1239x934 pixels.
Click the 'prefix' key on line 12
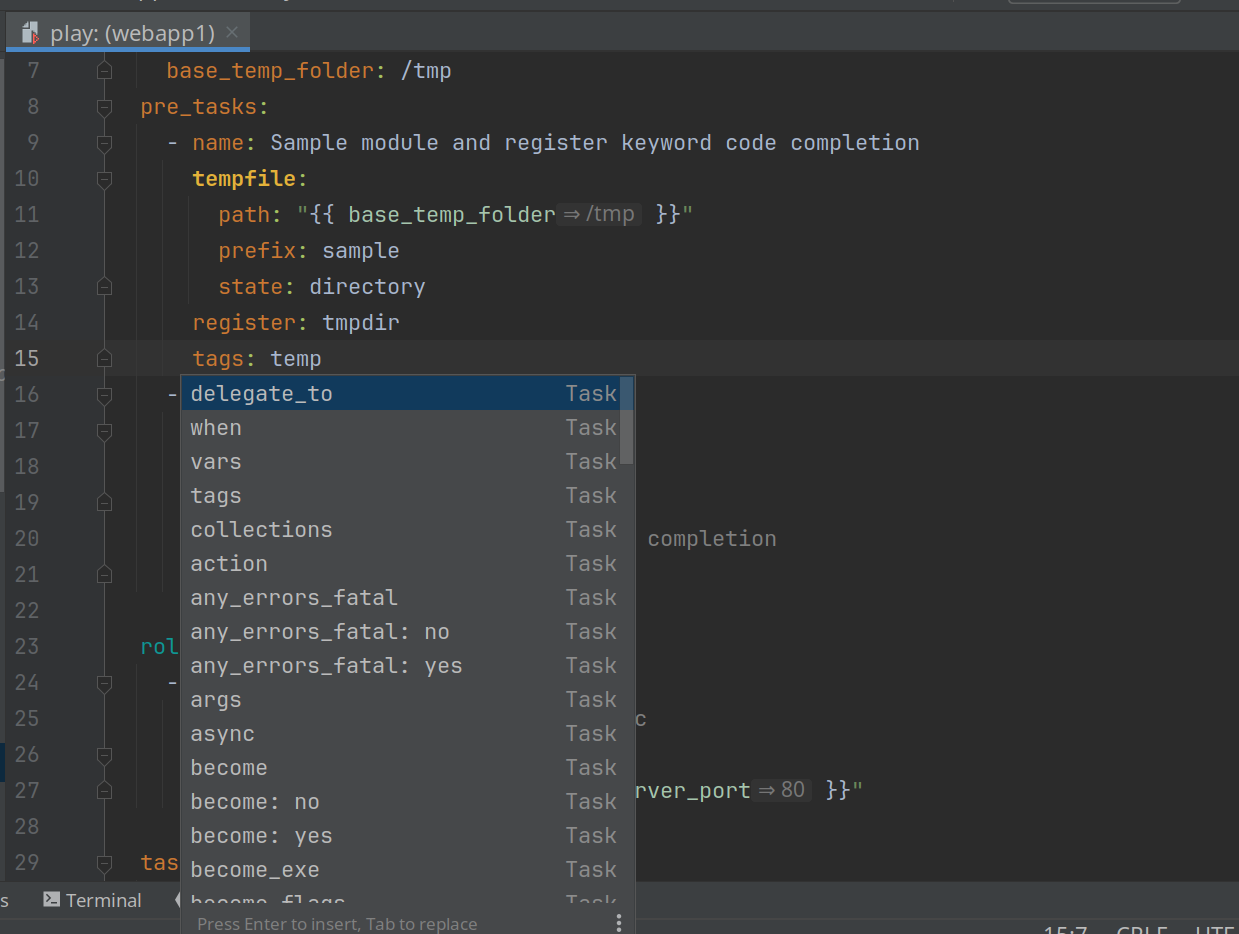pyautogui.click(x=257, y=251)
